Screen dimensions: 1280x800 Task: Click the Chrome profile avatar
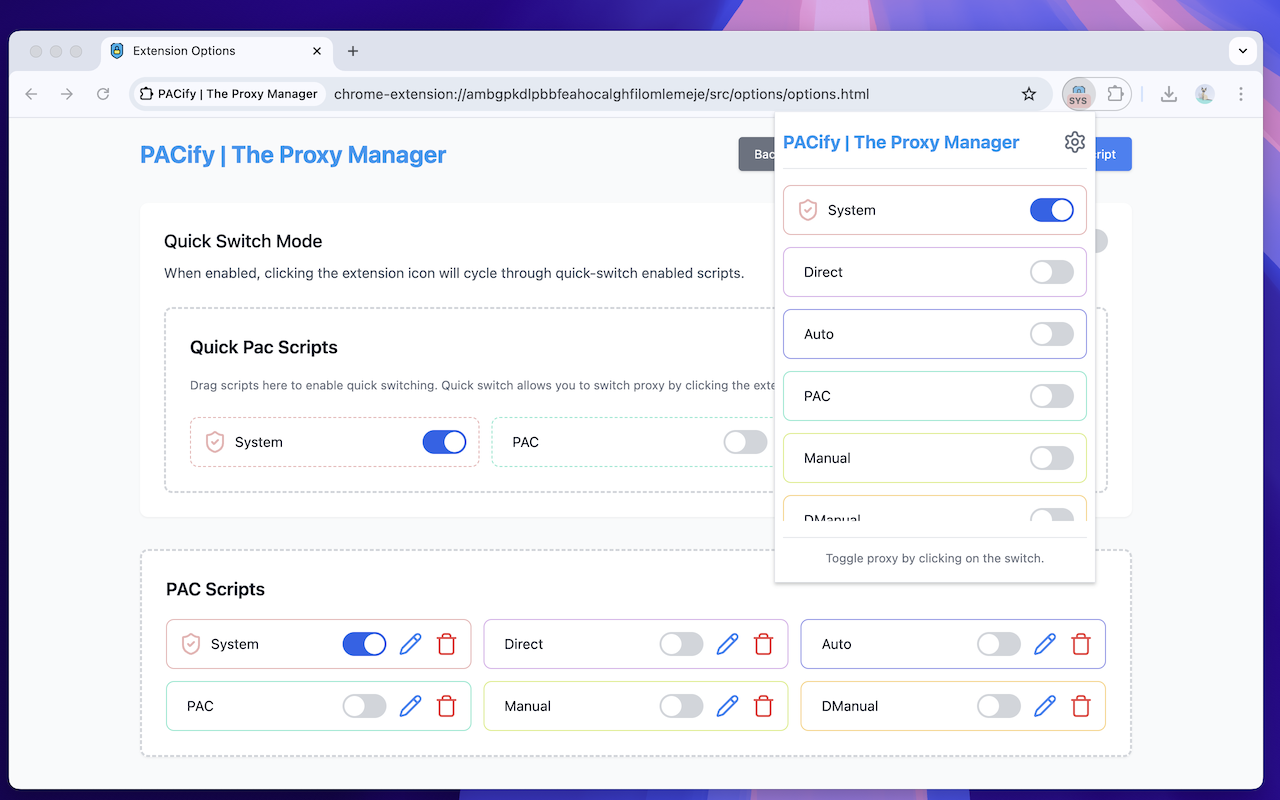point(1204,94)
